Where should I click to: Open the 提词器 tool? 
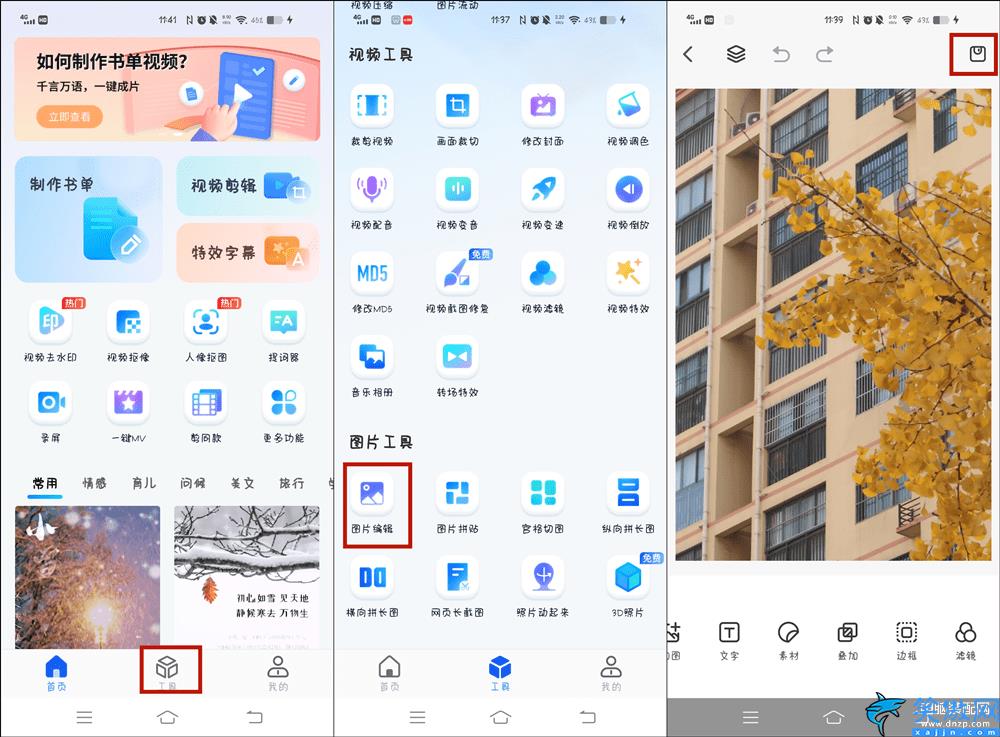(284, 332)
